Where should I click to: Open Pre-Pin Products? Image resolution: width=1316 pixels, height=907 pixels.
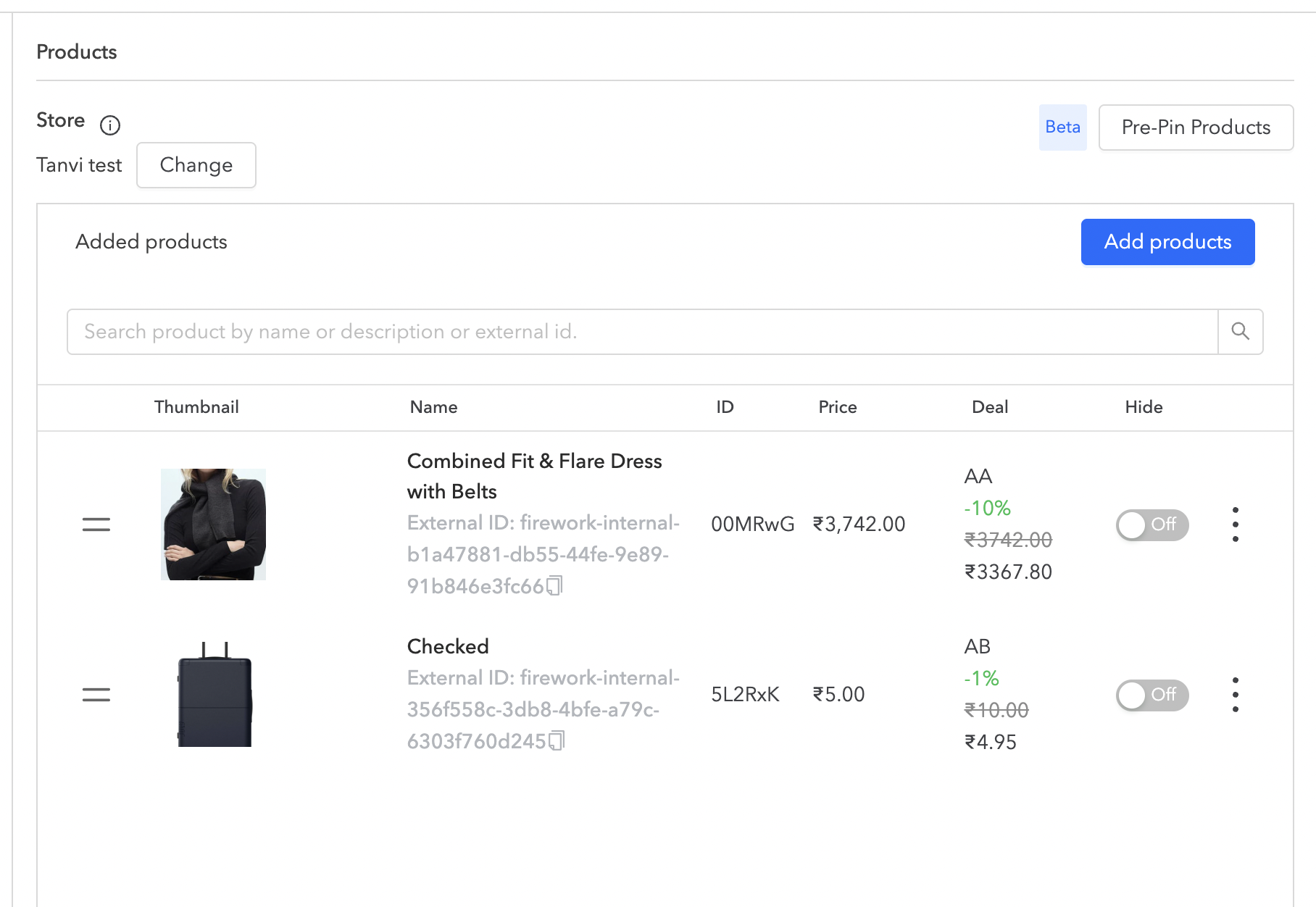pyautogui.click(x=1195, y=128)
